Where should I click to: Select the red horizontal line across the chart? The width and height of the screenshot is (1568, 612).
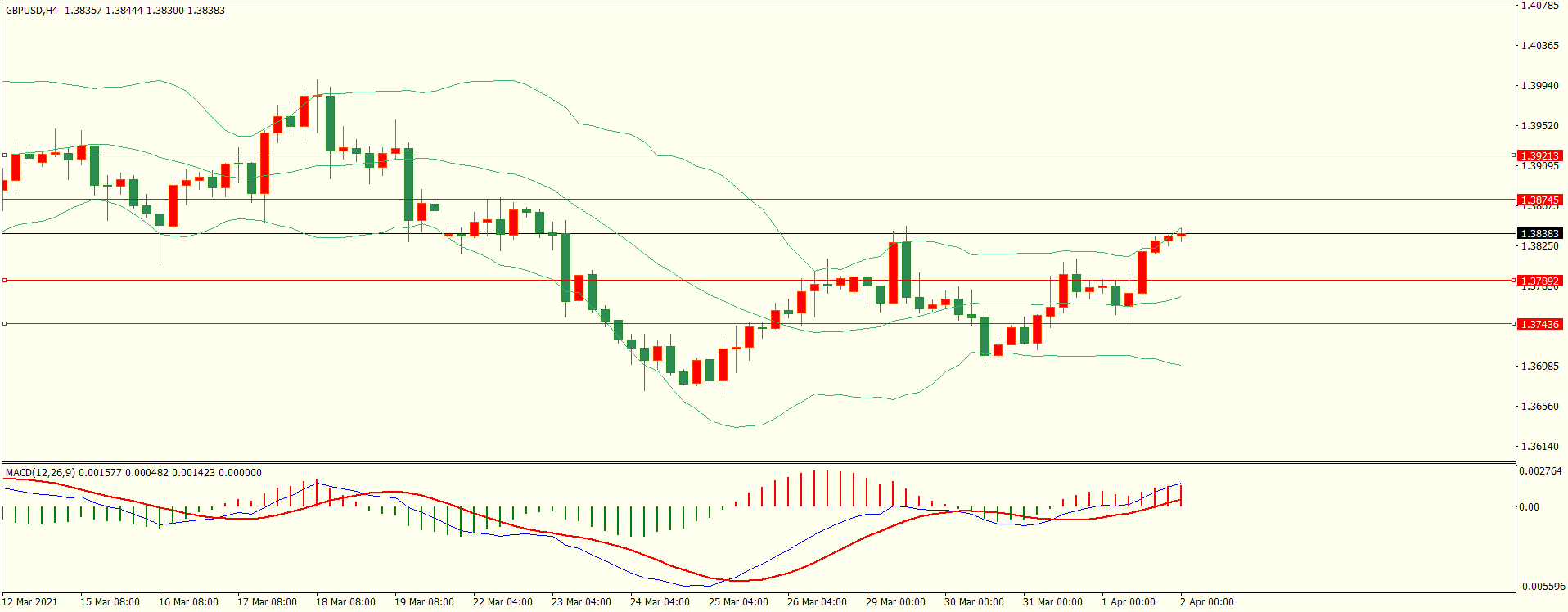[x=758, y=281]
